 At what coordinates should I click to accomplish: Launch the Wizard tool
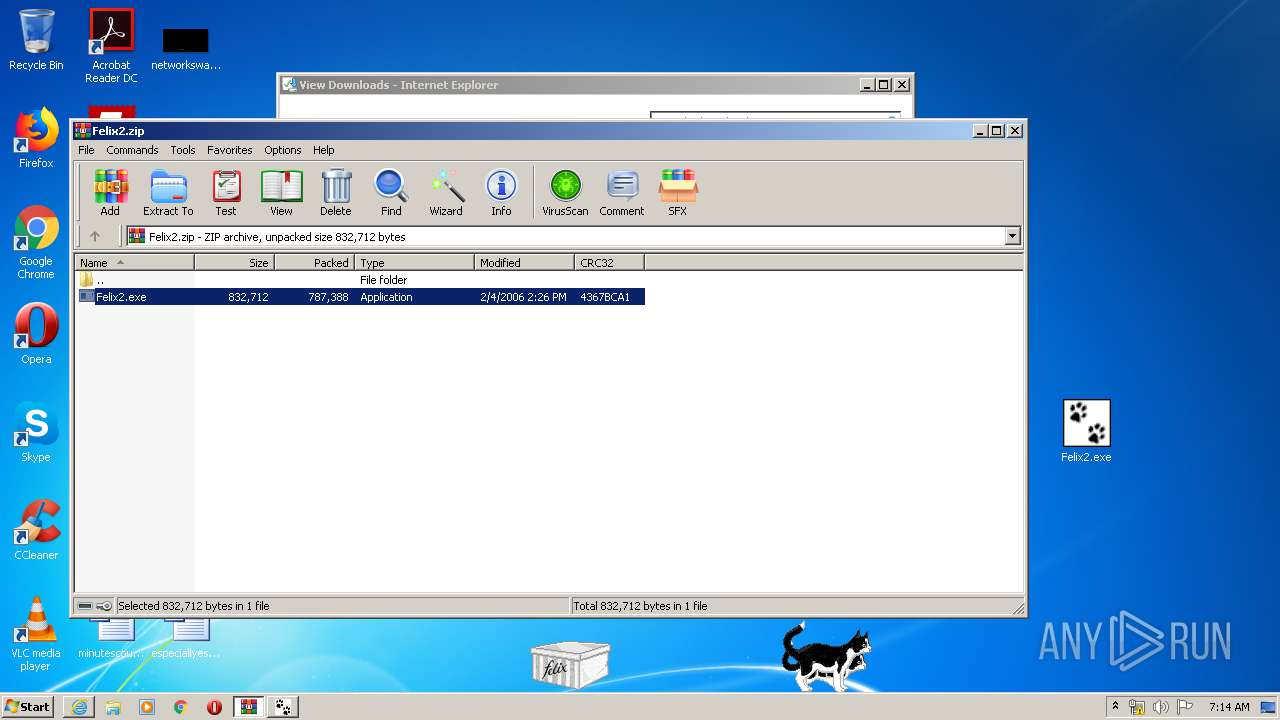[446, 192]
